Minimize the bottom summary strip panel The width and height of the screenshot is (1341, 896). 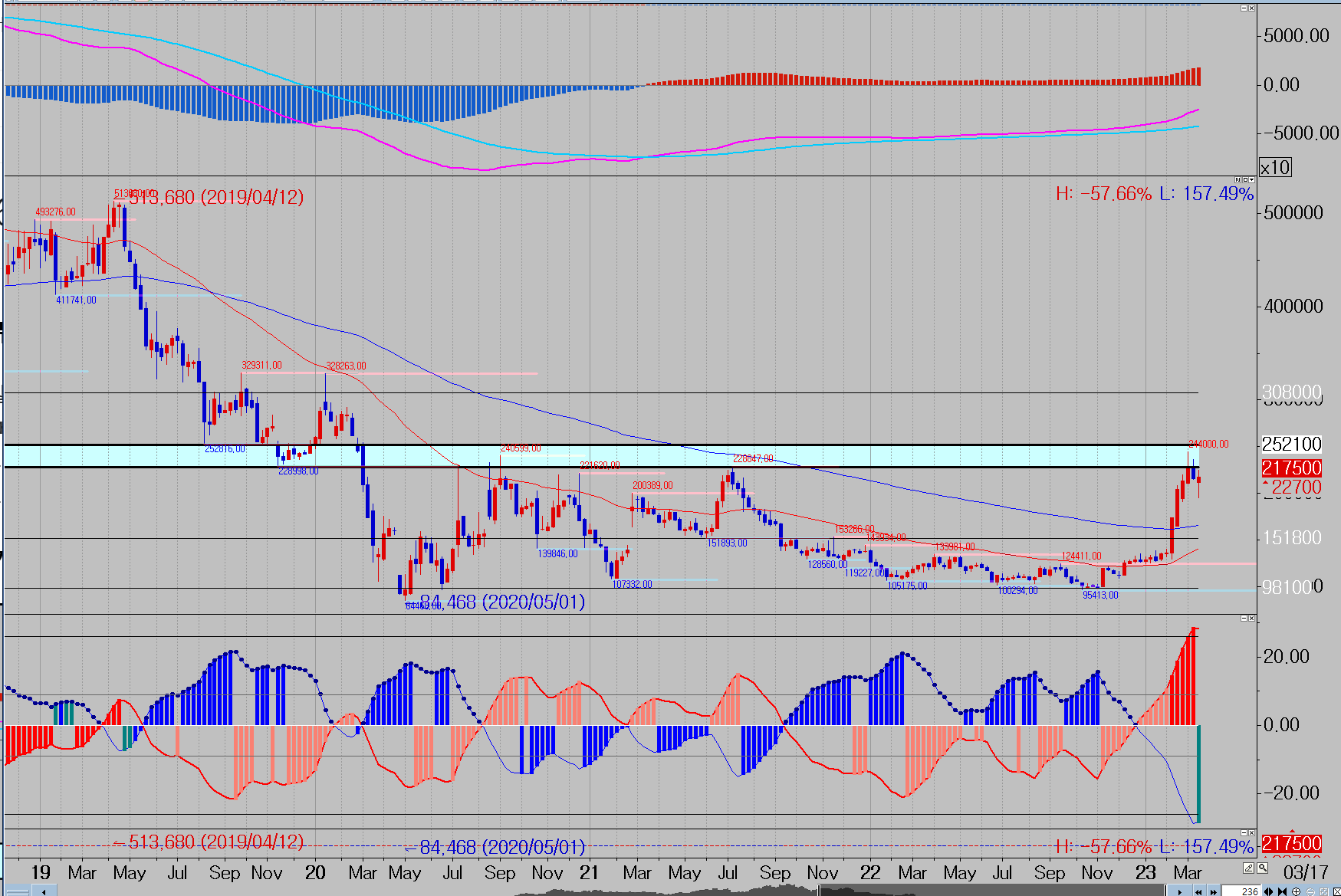[1244, 832]
